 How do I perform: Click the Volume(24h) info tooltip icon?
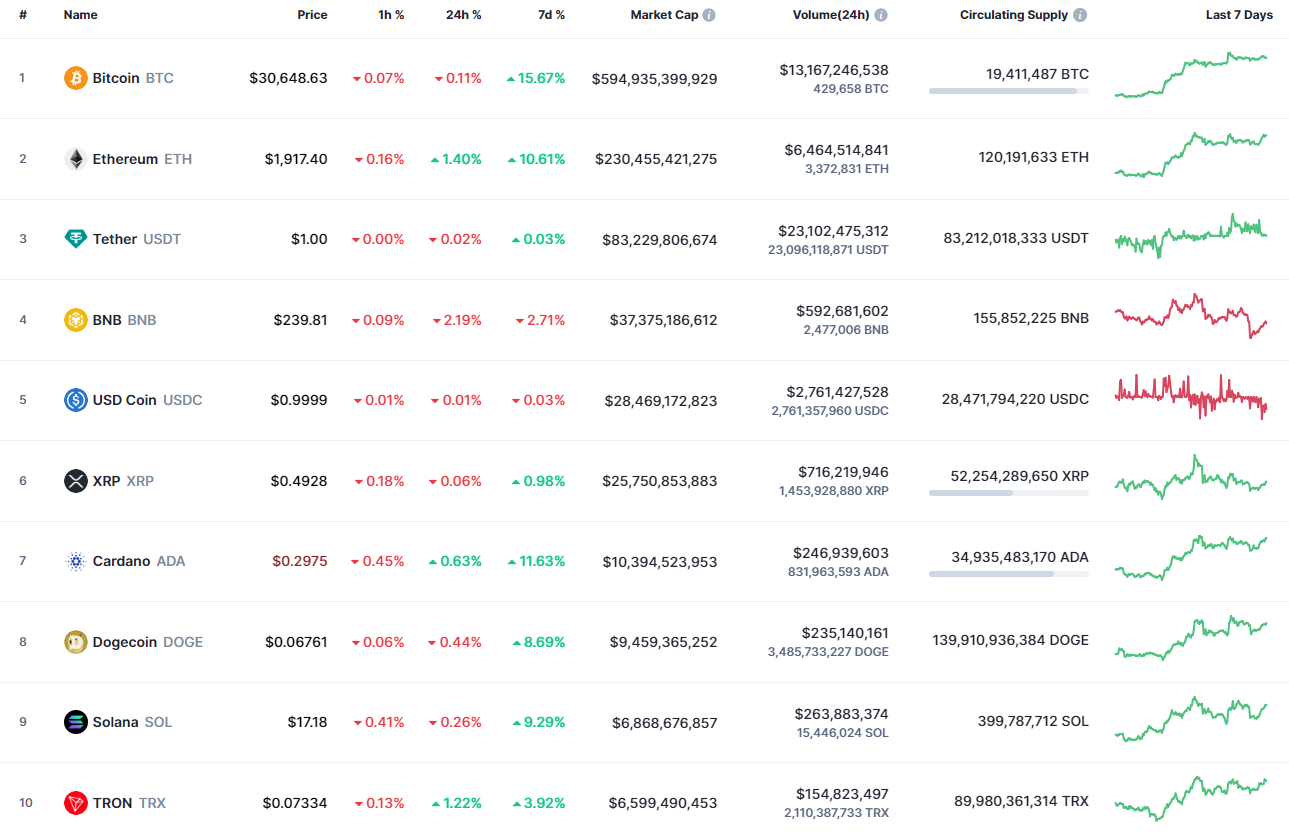pos(881,14)
